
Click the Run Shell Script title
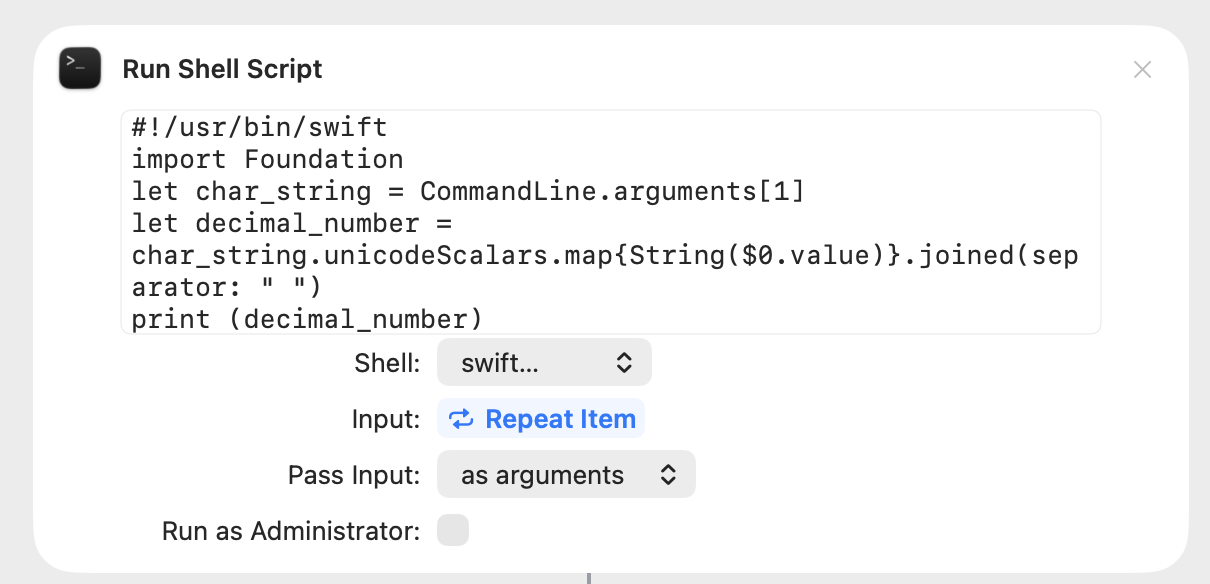(x=222, y=69)
